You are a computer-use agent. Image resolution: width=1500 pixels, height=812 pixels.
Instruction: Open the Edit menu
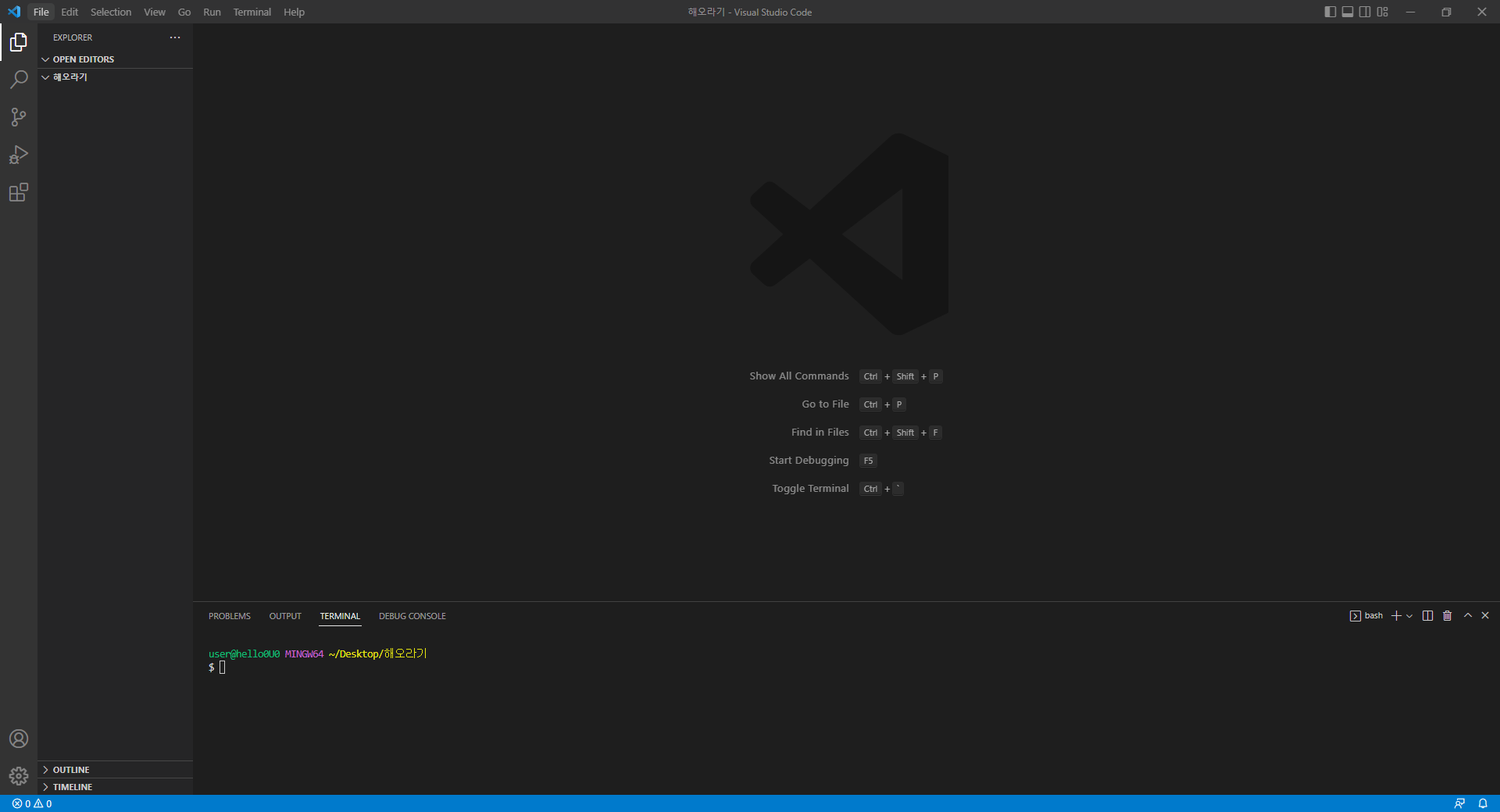click(x=70, y=12)
